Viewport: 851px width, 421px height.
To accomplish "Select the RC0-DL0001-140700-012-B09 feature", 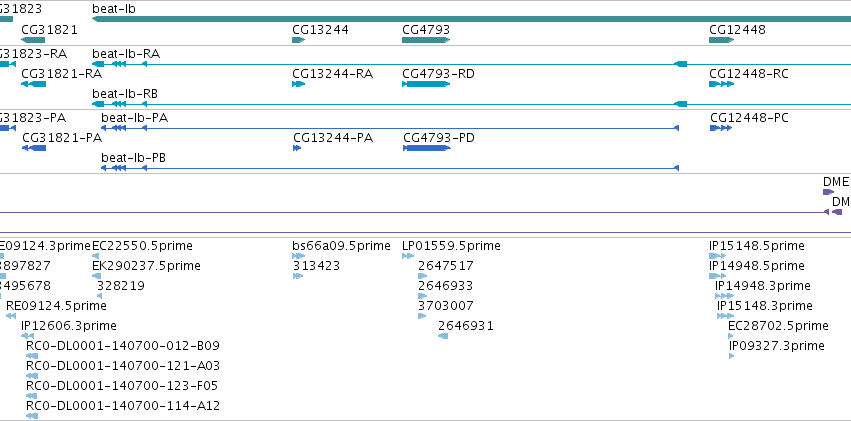I will [32, 356].
